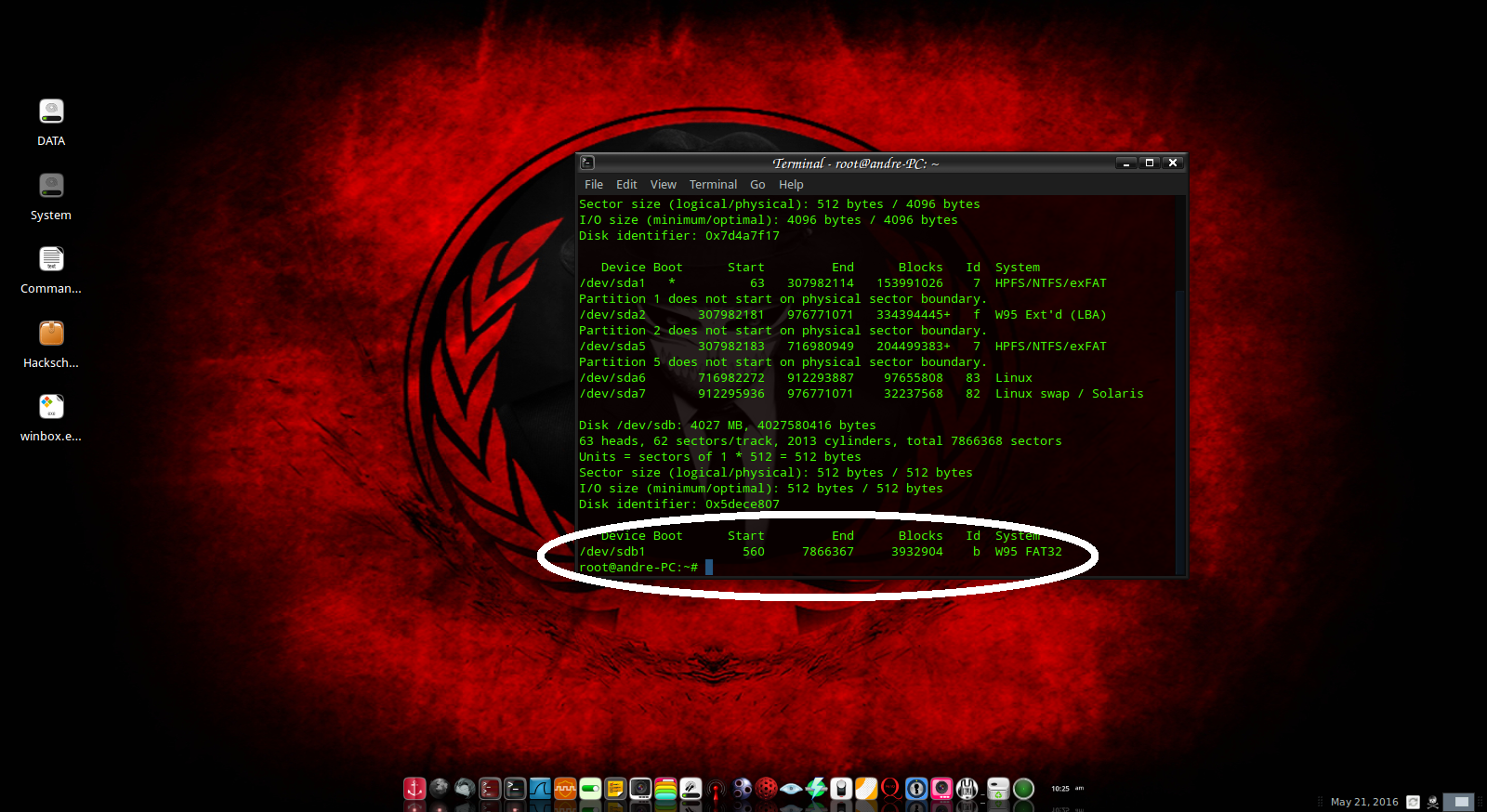Open the File menu in Terminal
1487x812 pixels.
(x=593, y=185)
